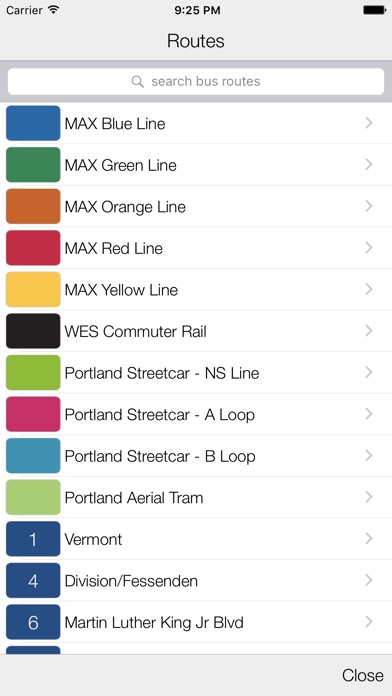Open Portland Streetcar - A Loop
Screen dimensions: 392x696
point(196,414)
